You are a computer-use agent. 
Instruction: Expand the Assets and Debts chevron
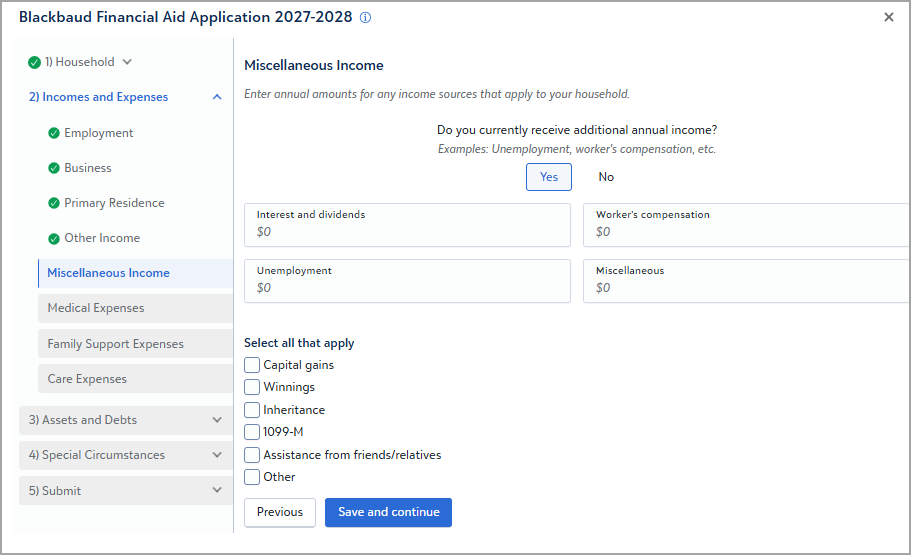tap(217, 420)
